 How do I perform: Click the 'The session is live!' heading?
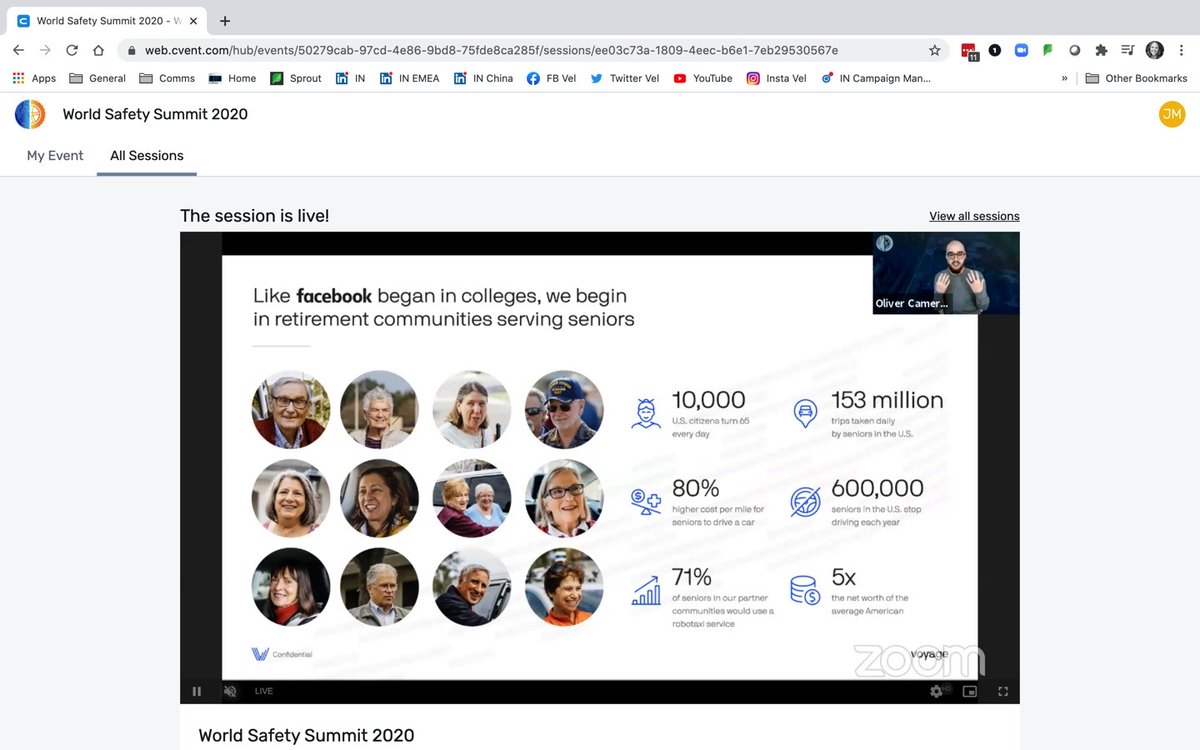pos(254,215)
